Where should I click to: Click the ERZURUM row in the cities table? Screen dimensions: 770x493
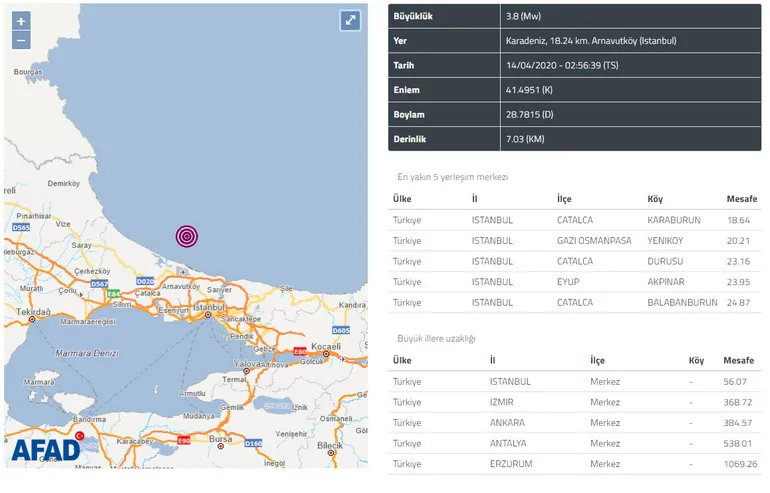click(573, 464)
